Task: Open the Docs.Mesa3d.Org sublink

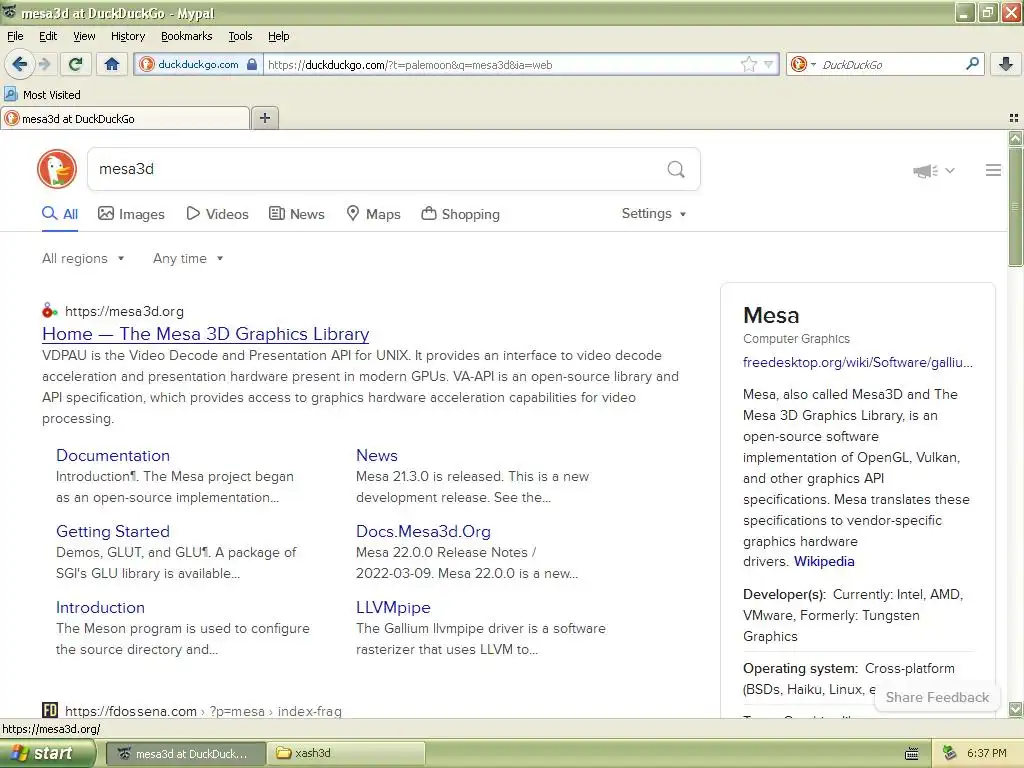Action: pos(423,532)
